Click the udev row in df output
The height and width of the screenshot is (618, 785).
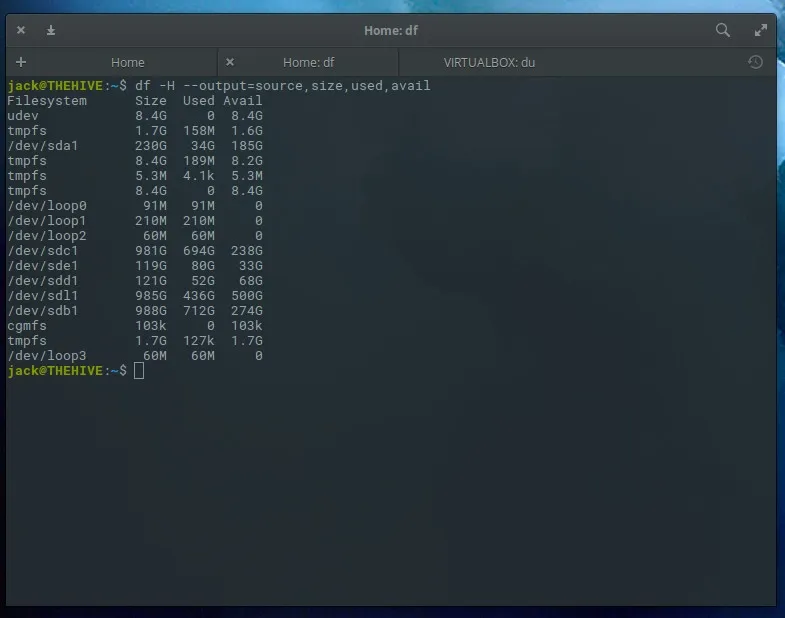click(x=23, y=116)
